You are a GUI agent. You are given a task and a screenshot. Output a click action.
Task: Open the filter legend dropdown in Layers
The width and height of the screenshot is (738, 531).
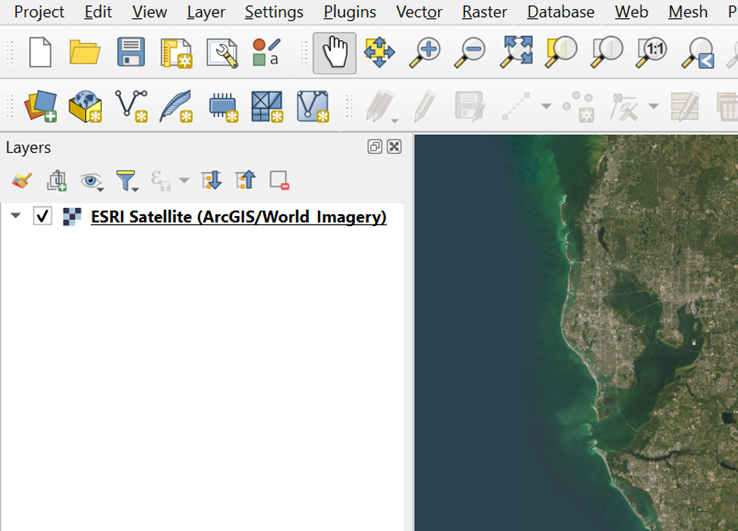tap(126, 181)
